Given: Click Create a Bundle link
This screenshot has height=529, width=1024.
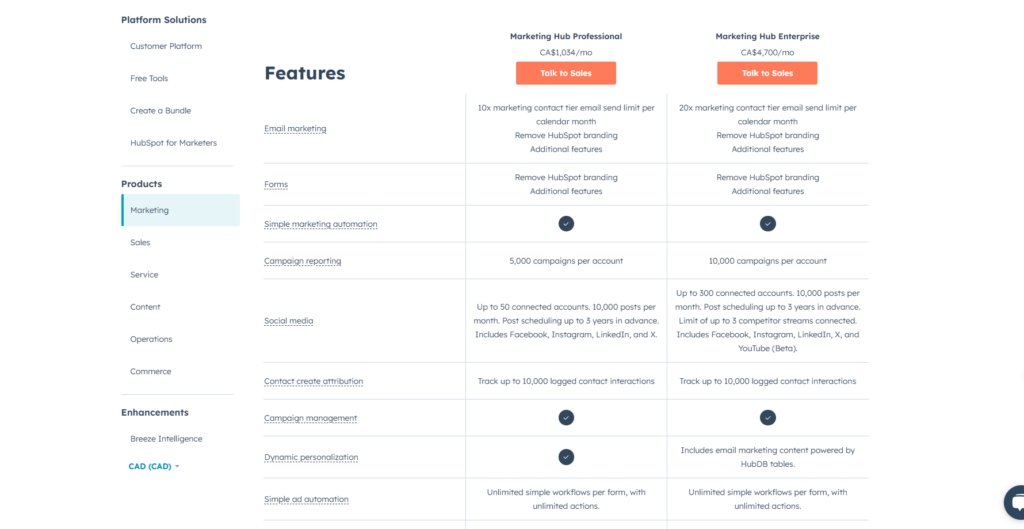Looking at the screenshot, I should click(x=160, y=110).
